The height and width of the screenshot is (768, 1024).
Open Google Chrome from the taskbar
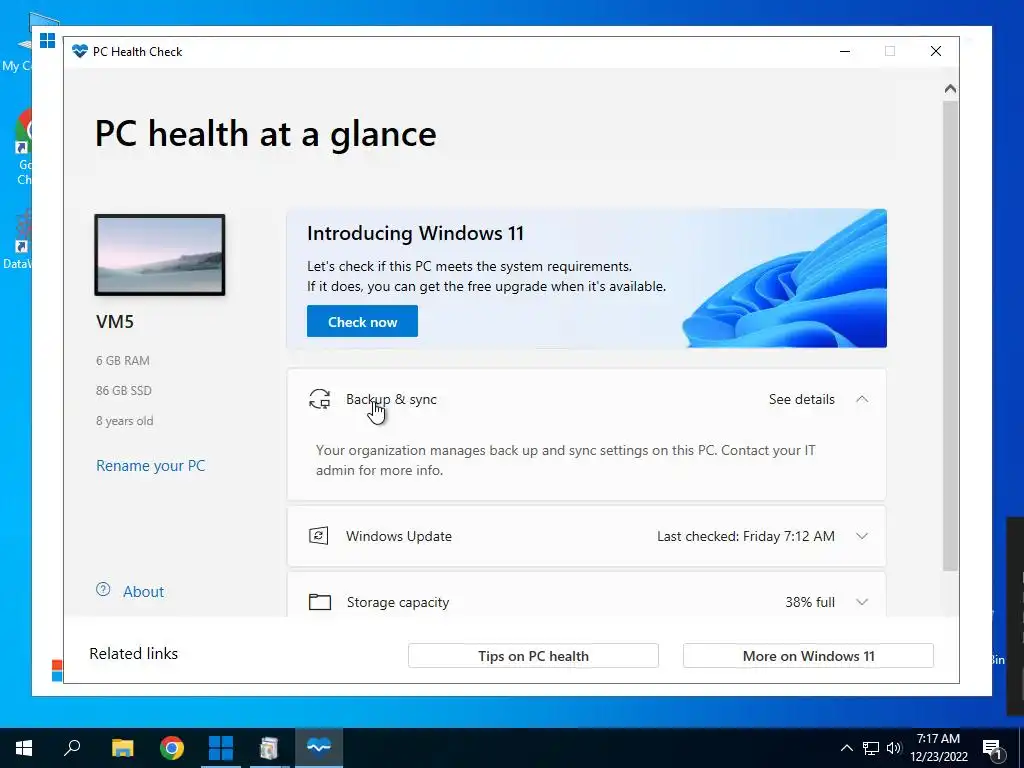(172, 748)
